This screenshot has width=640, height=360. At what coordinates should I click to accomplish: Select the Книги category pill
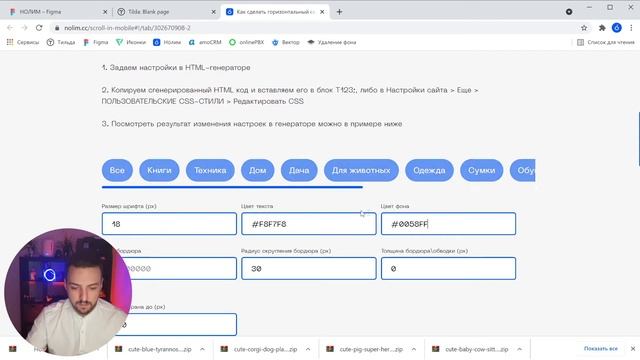159,170
